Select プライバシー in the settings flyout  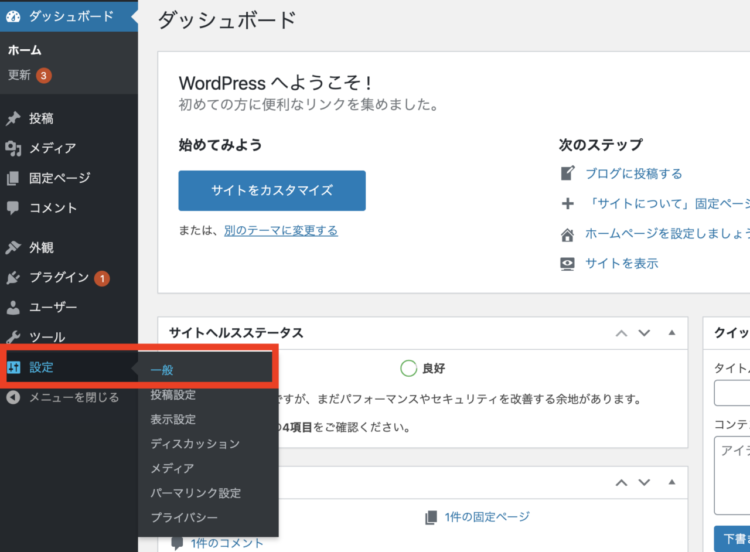[x=184, y=518]
